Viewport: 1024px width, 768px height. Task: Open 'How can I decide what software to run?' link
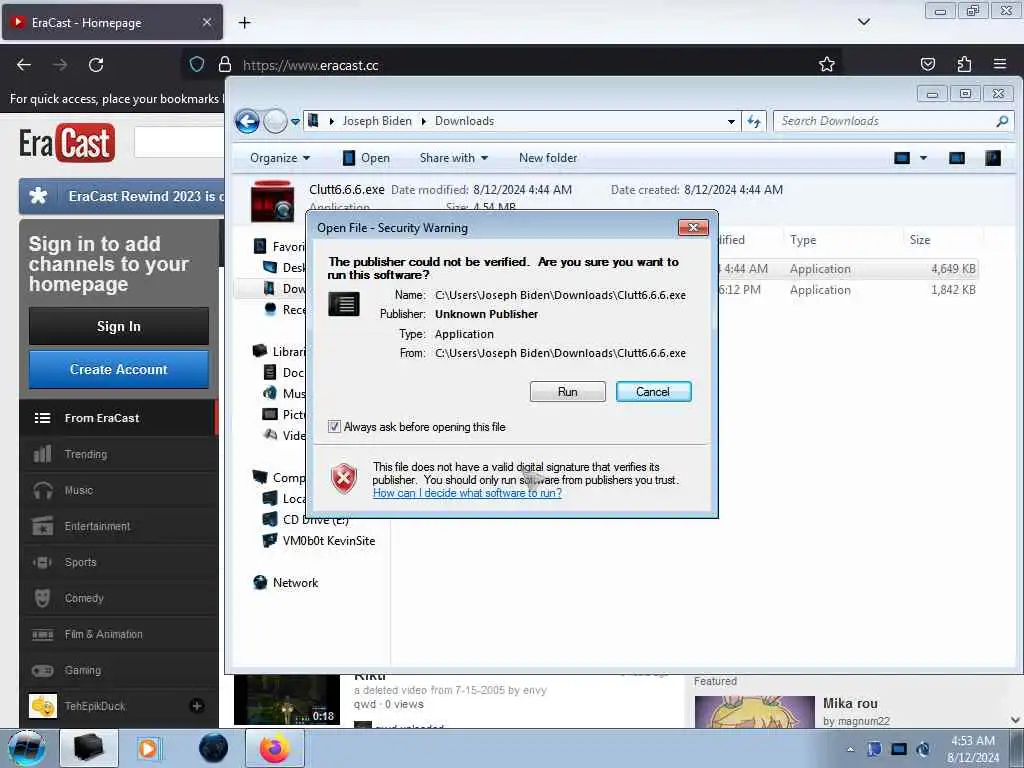coord(467,493)
